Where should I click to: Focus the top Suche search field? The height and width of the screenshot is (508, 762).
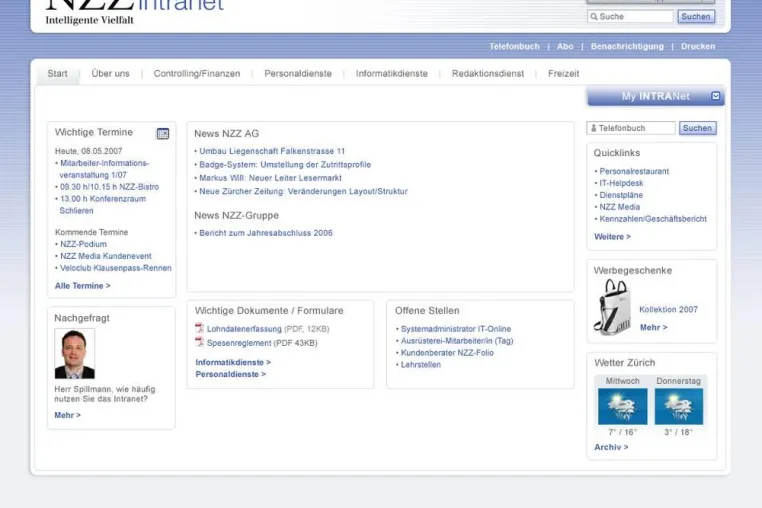tap(630, 17)
